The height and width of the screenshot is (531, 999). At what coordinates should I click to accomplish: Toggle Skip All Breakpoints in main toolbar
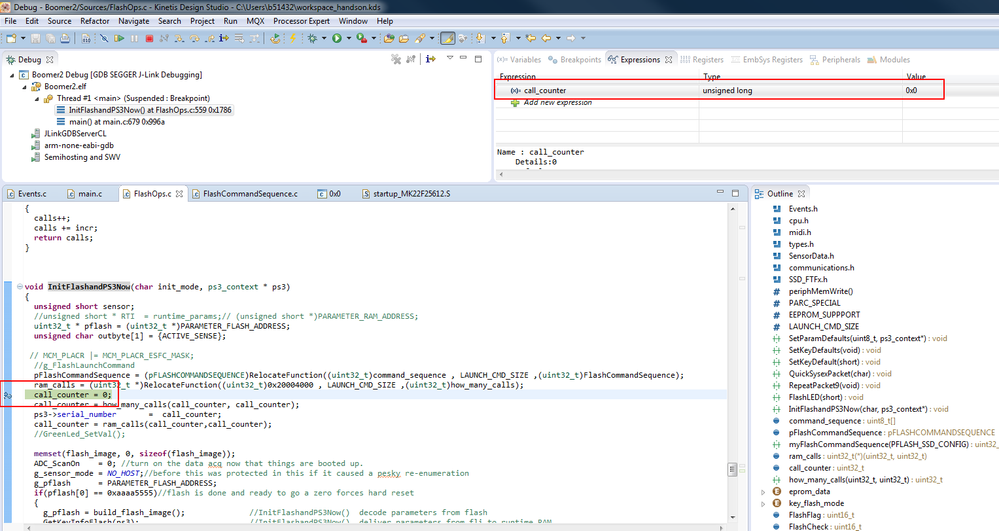[x=104, y=38]
